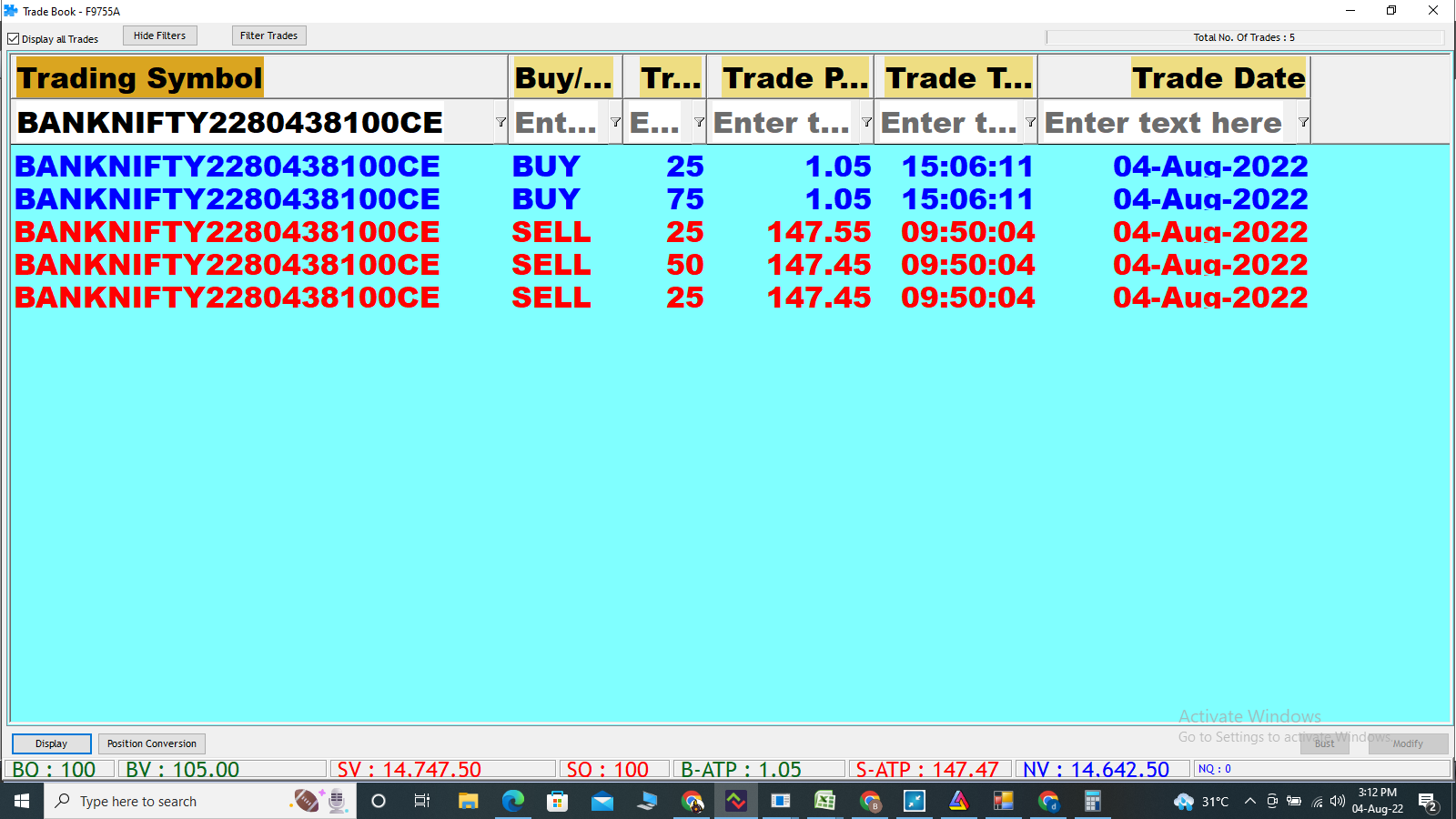Click the taskbar search box
This screenshot has height=819, width=1456.
[x=200, y=801]
